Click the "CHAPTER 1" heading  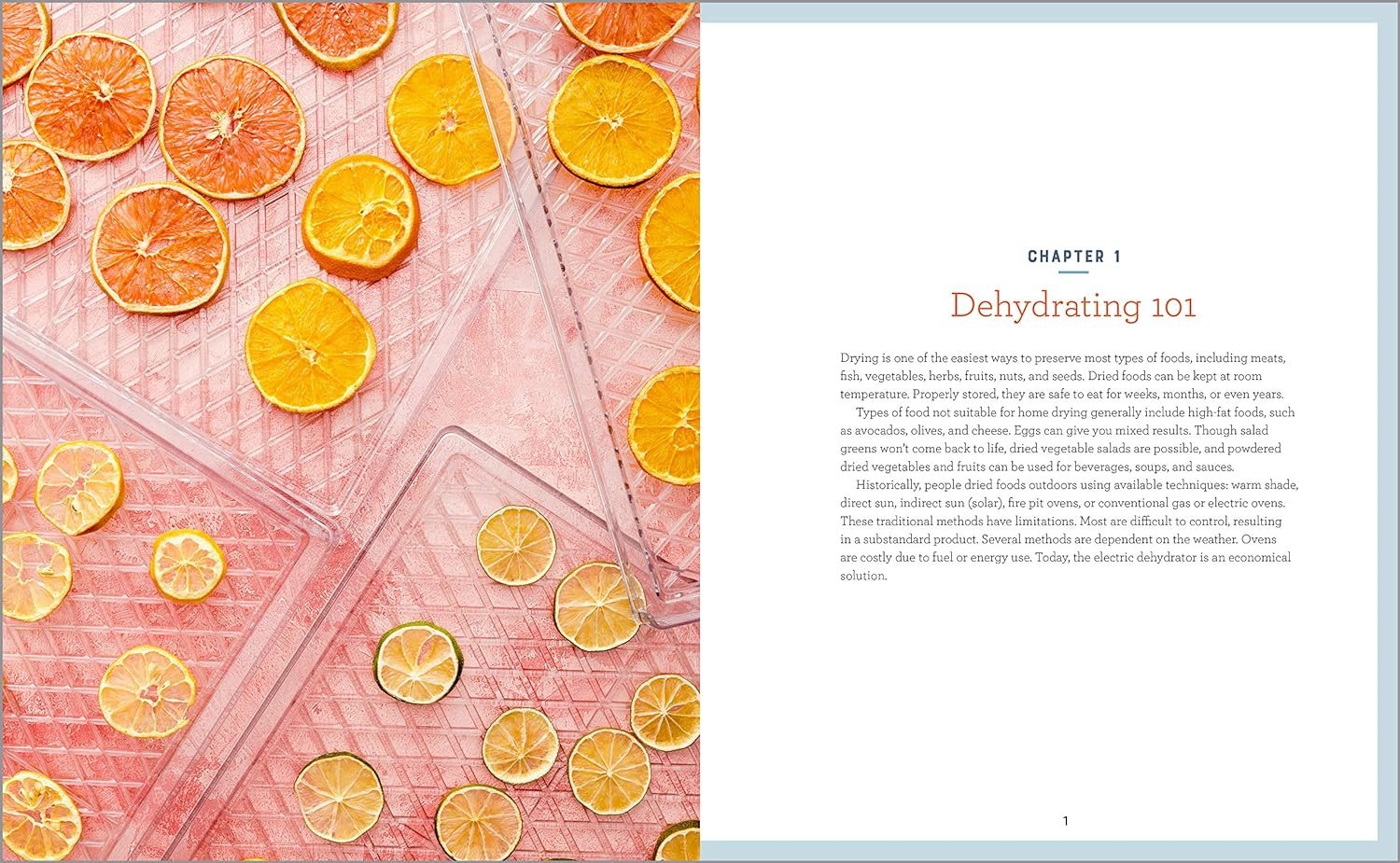[x=1073, y=257]
